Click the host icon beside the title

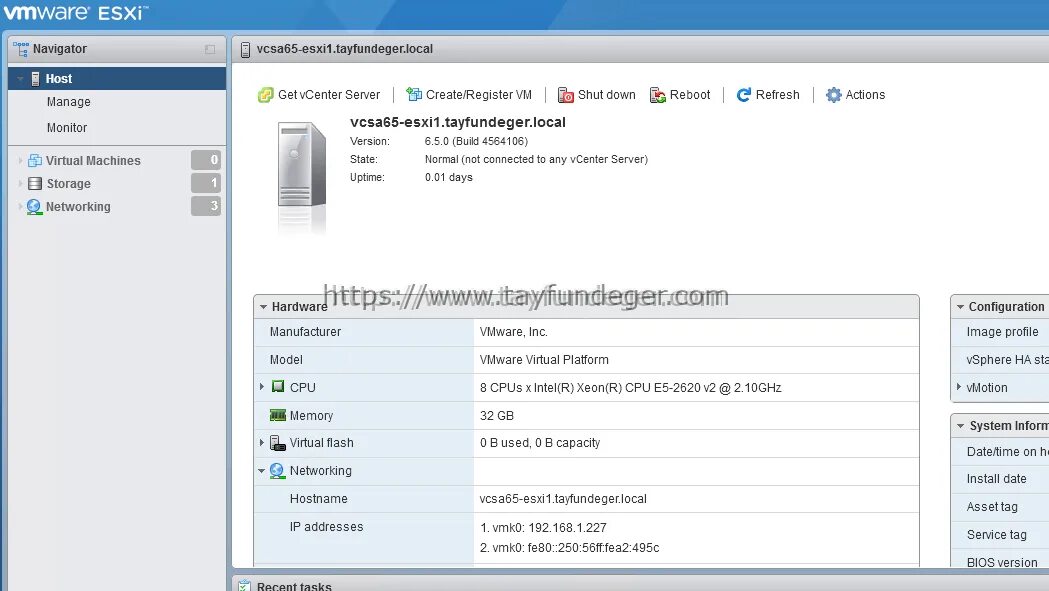[x=245, y=50]
